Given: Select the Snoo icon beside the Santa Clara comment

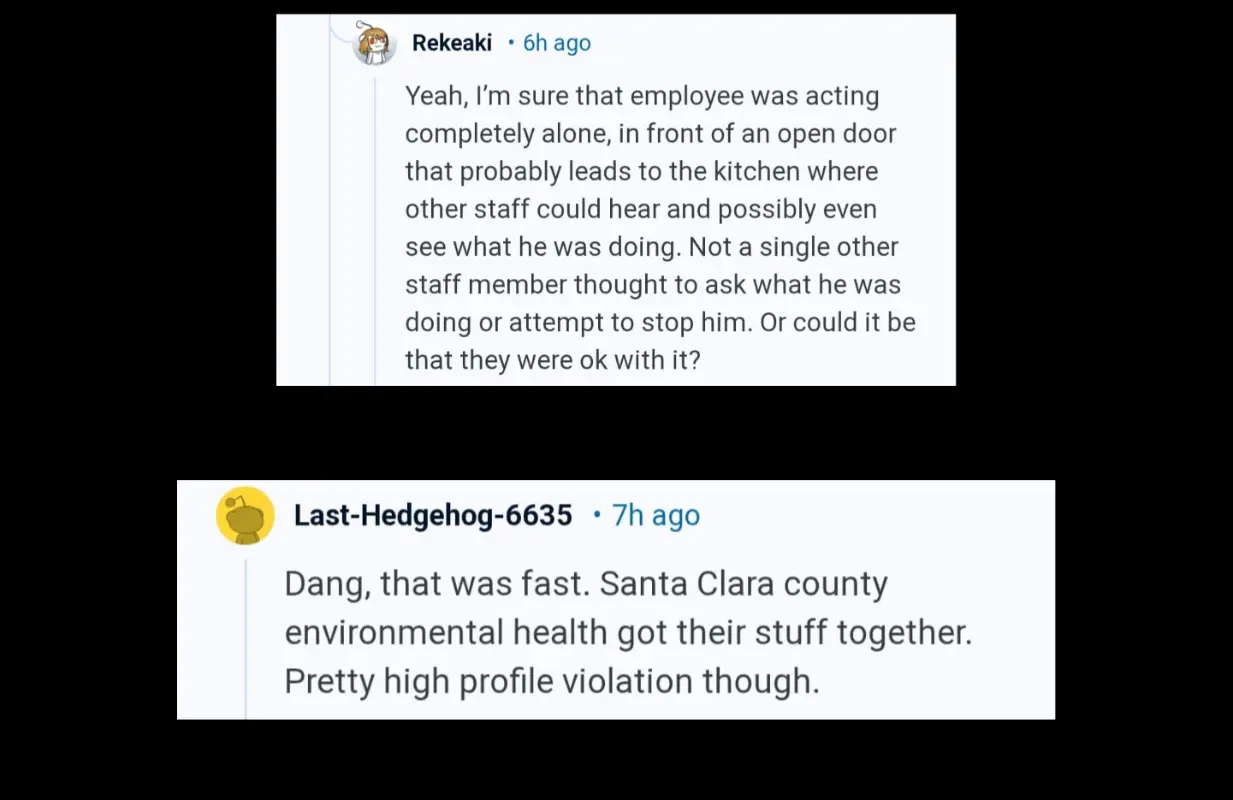Looking at the screenshot, I should [245, 515].
